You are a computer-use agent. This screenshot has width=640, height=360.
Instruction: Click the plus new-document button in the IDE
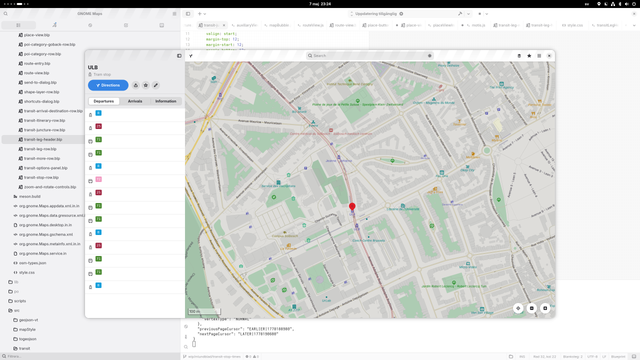(x=200, y=14)
